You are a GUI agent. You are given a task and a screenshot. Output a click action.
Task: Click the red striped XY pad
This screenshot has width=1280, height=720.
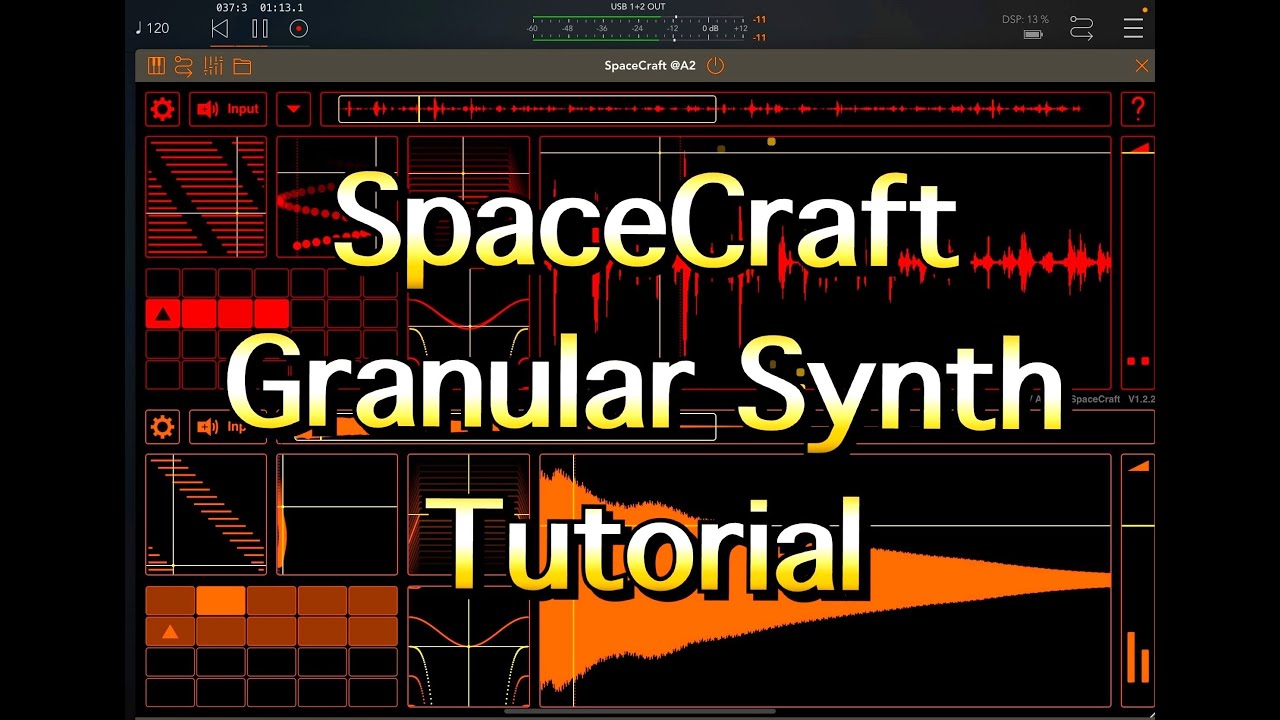click(x=206, y=197)
